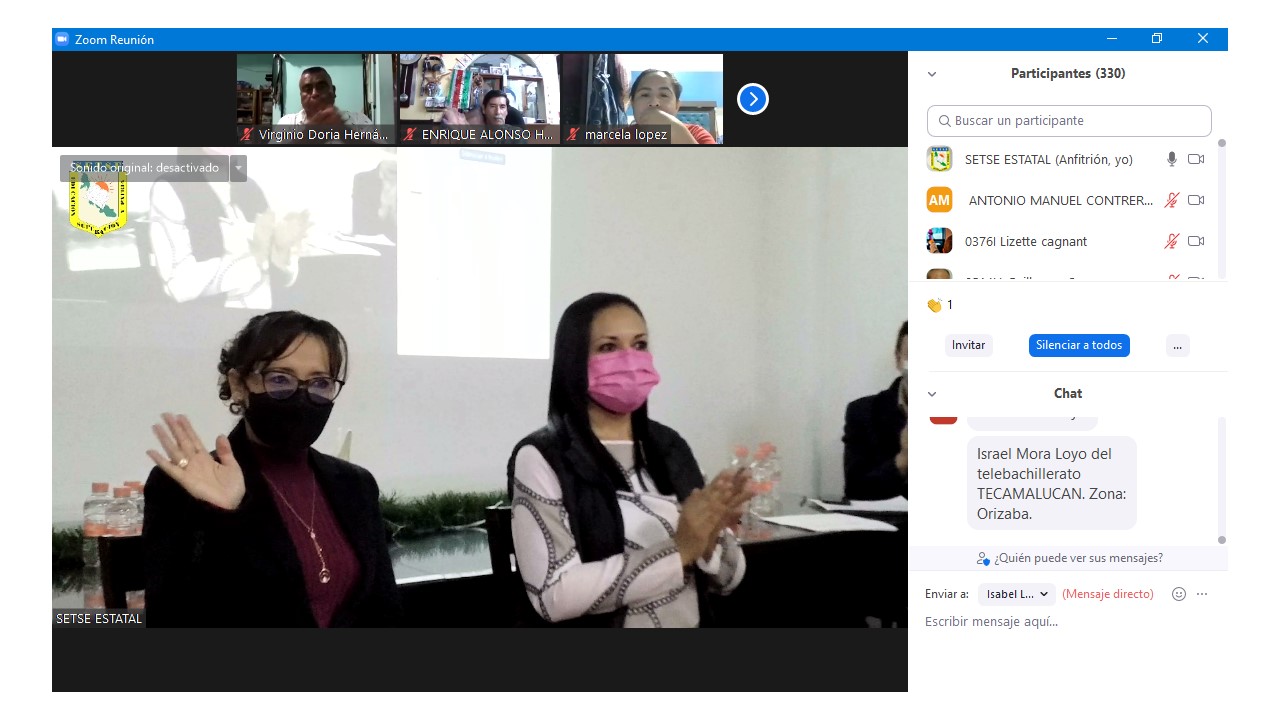Select marcela lopez video thumbnail
This screenshot has width=1280, height=720.
(643, 99)
